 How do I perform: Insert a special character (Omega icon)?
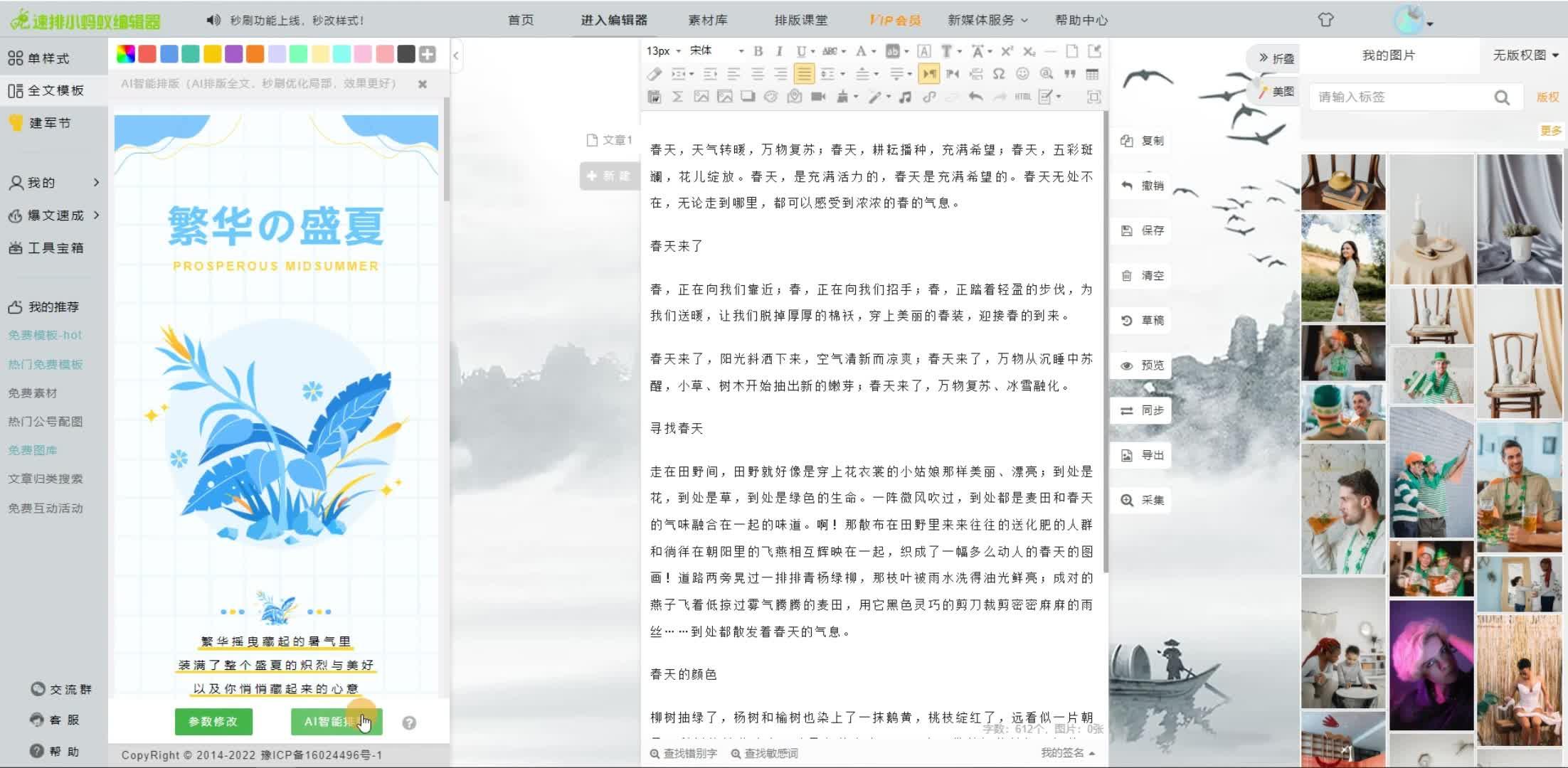pos(999,74)
